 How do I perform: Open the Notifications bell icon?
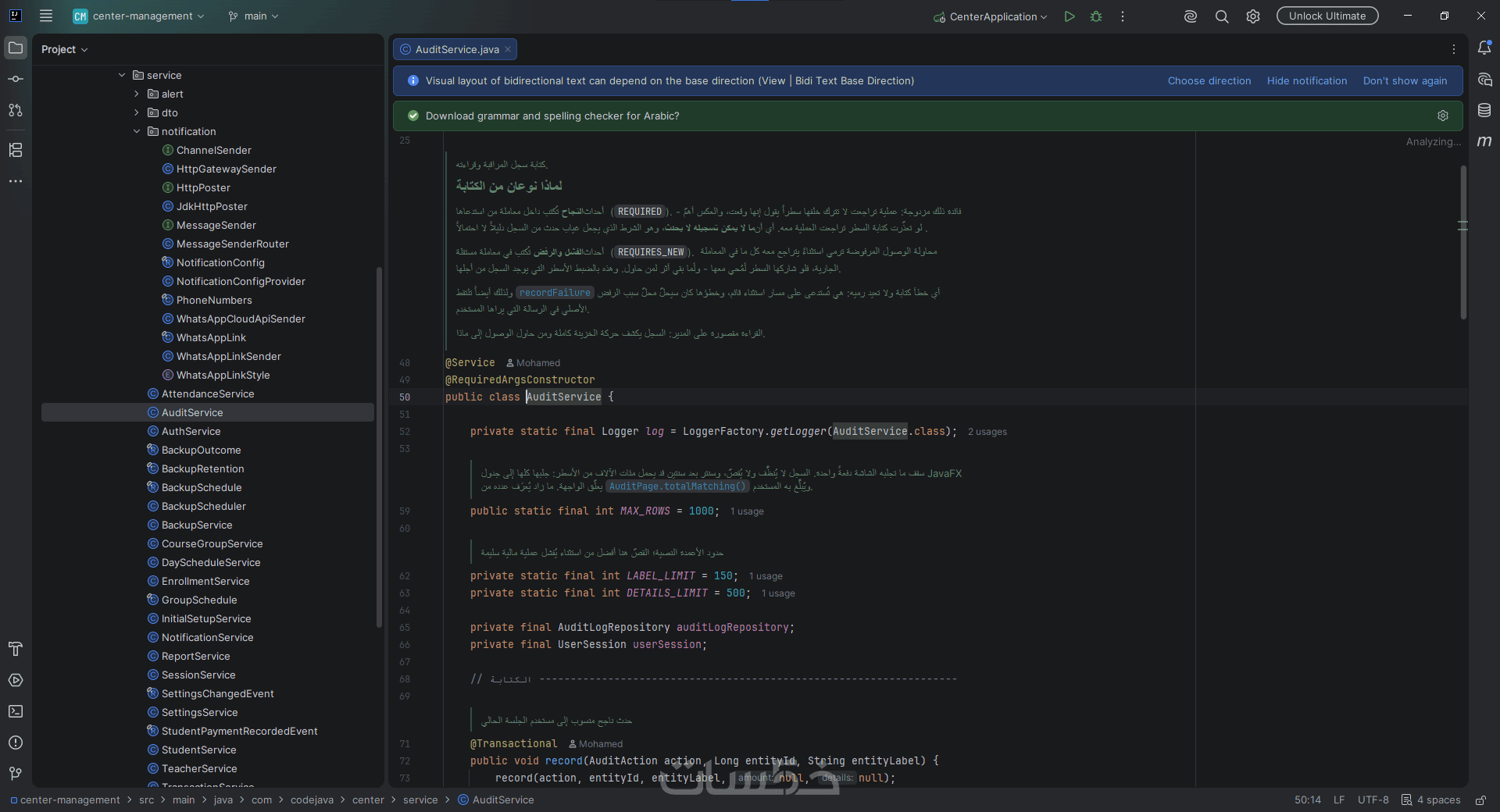pos(1484,48)
